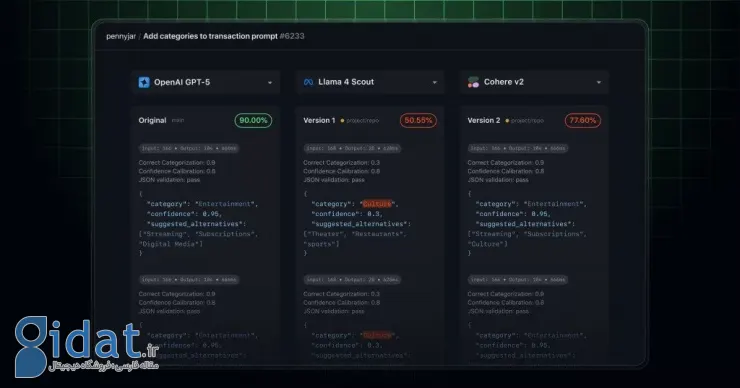Expand the OpenAI GPT-5 dropdown chevron

(x=270, y=83)
